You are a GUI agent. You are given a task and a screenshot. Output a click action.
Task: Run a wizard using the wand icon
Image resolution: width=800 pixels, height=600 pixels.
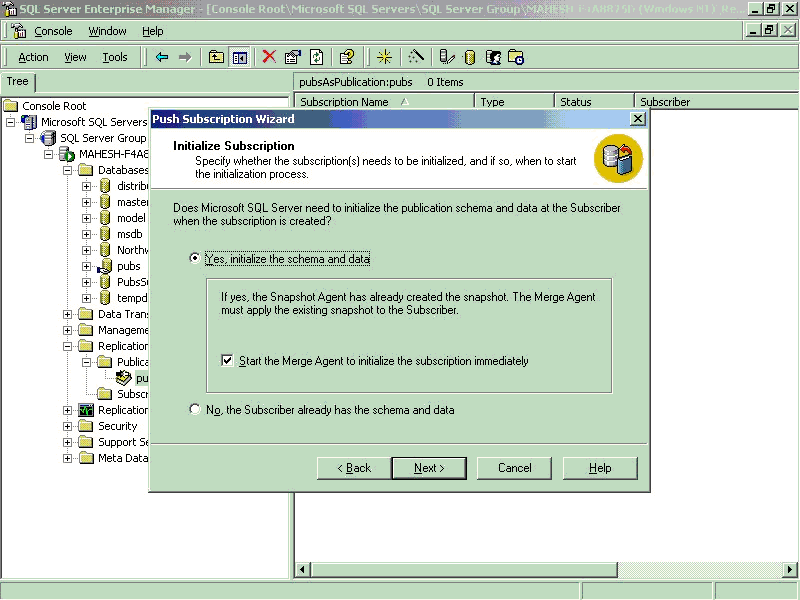[415, 57]
